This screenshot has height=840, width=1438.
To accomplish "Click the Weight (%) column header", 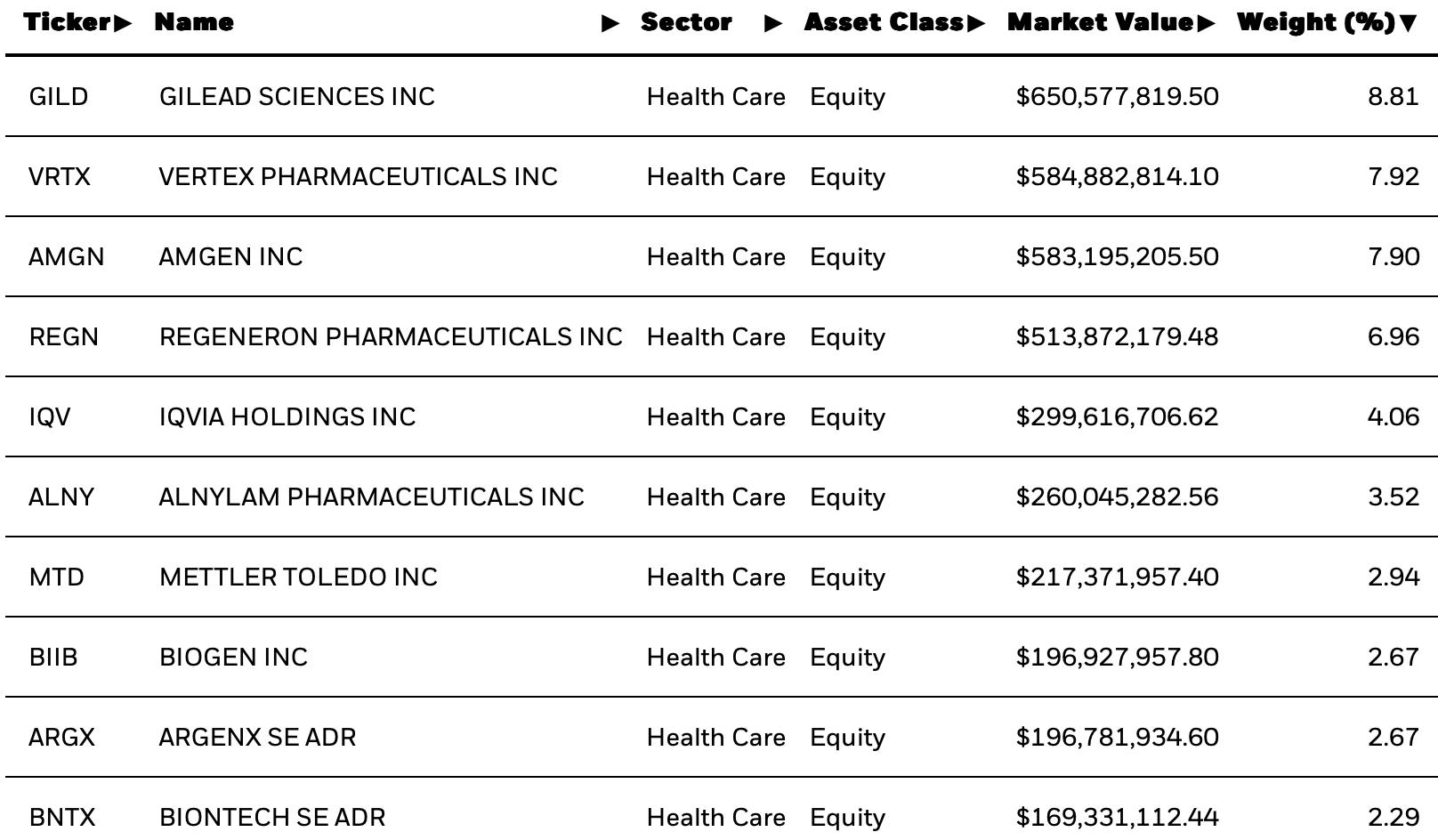I will 1316,23.
